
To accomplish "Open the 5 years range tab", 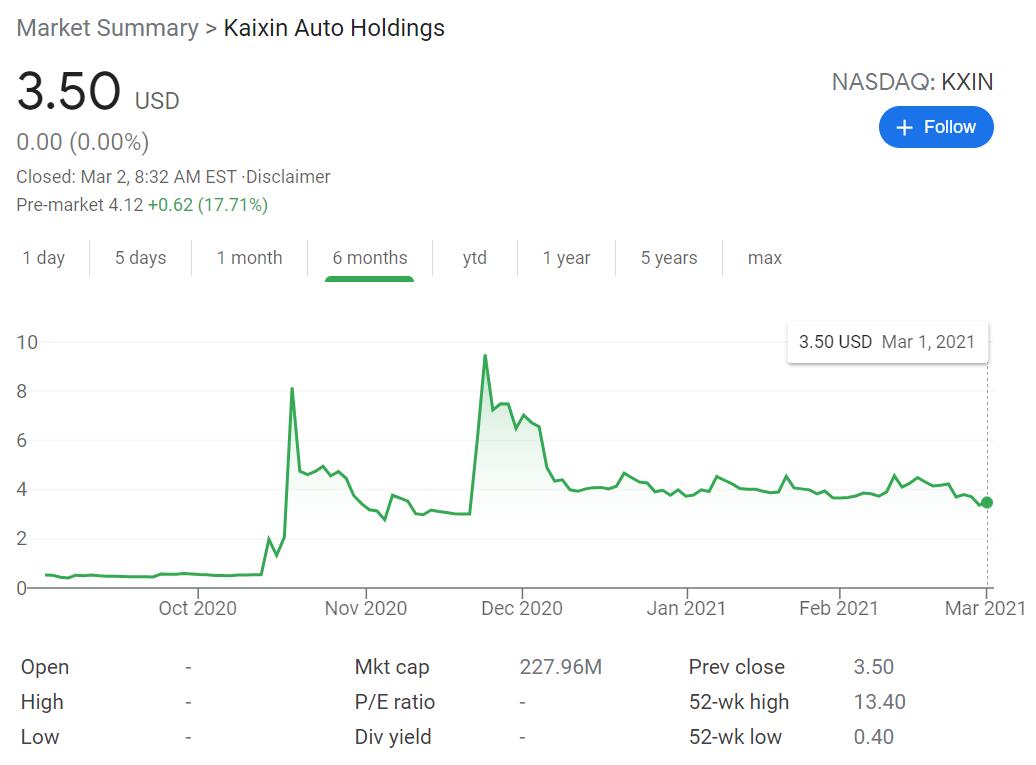I will tap(669, 258).
